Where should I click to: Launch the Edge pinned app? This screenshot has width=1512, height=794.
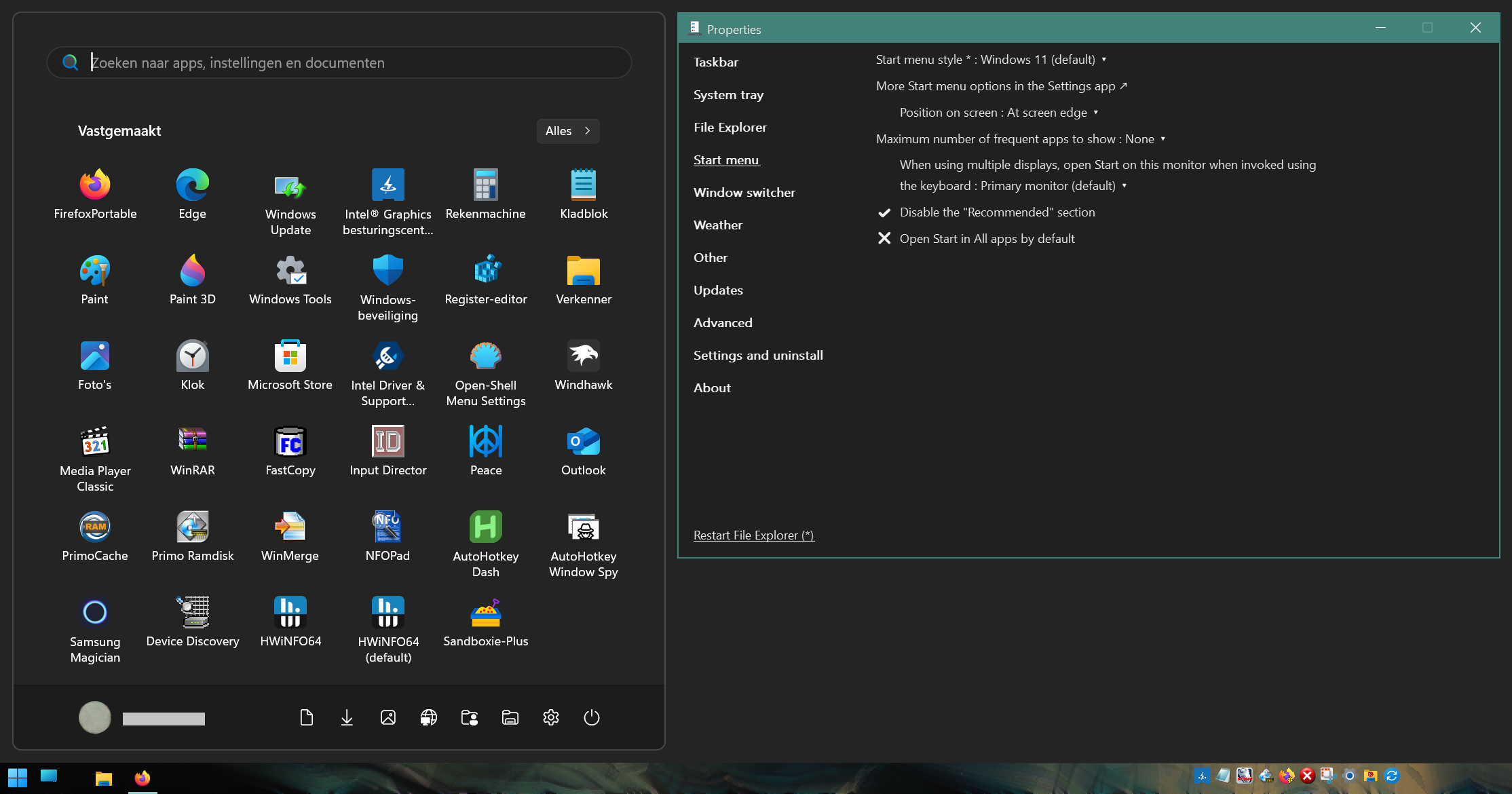click(193, 194)
